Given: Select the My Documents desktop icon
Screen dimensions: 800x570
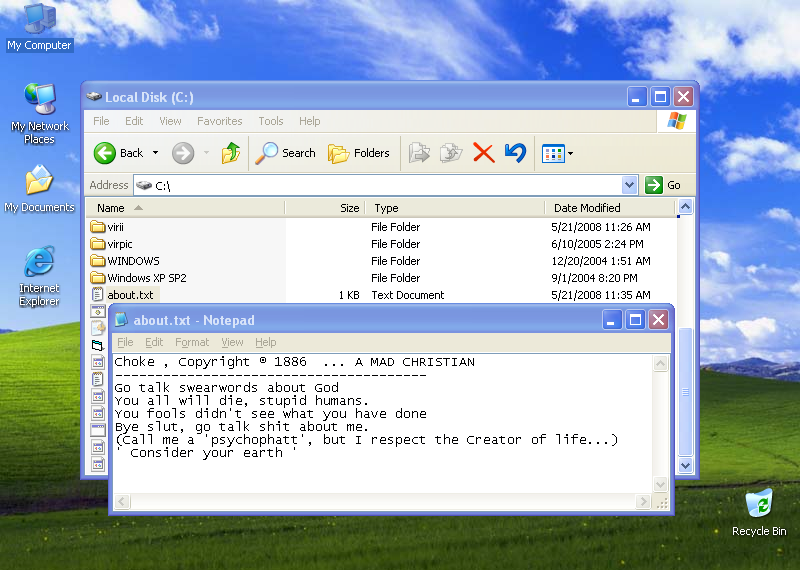Looking at the screenshot, I should [x=39, y=188].
